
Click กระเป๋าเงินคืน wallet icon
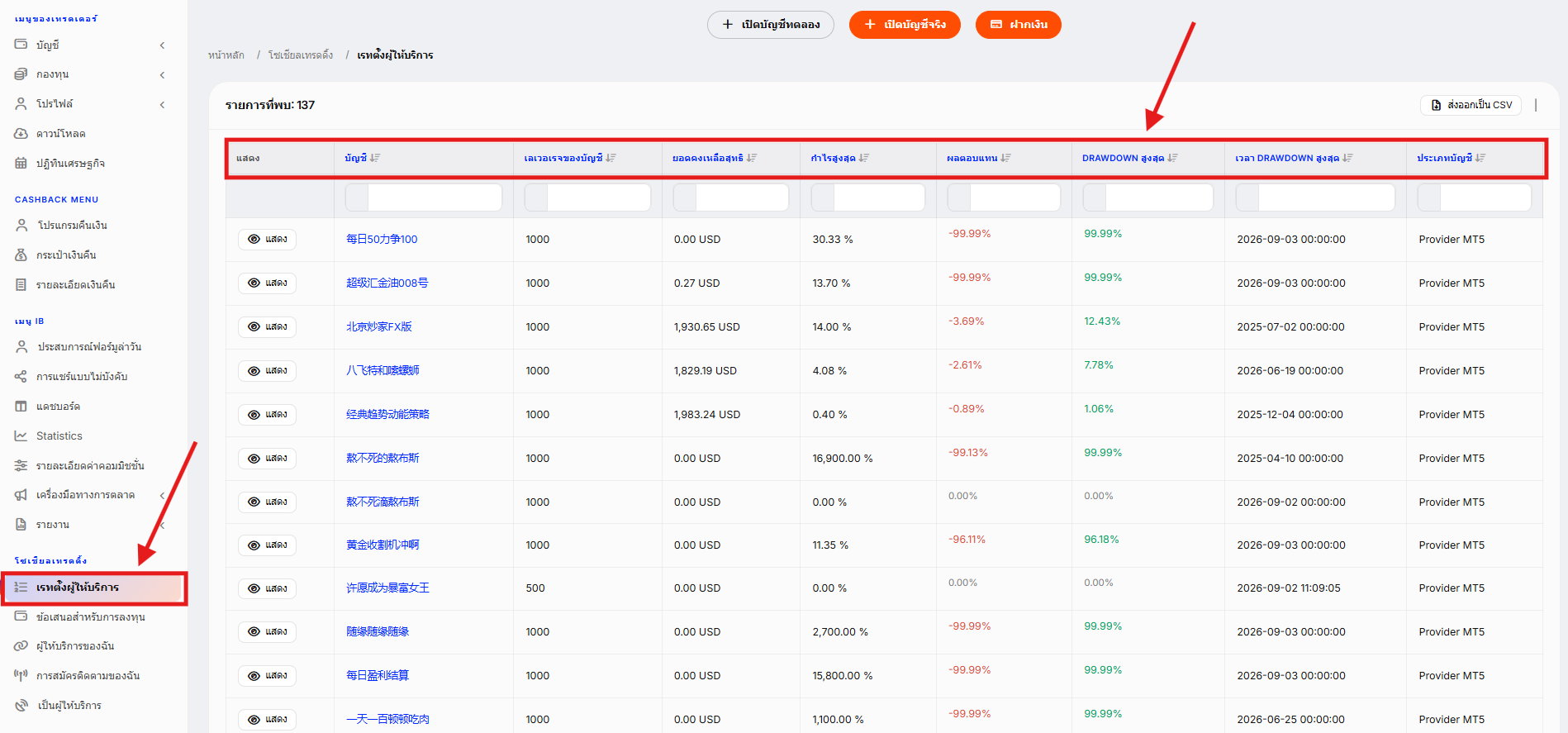click(x=21, y=255)
